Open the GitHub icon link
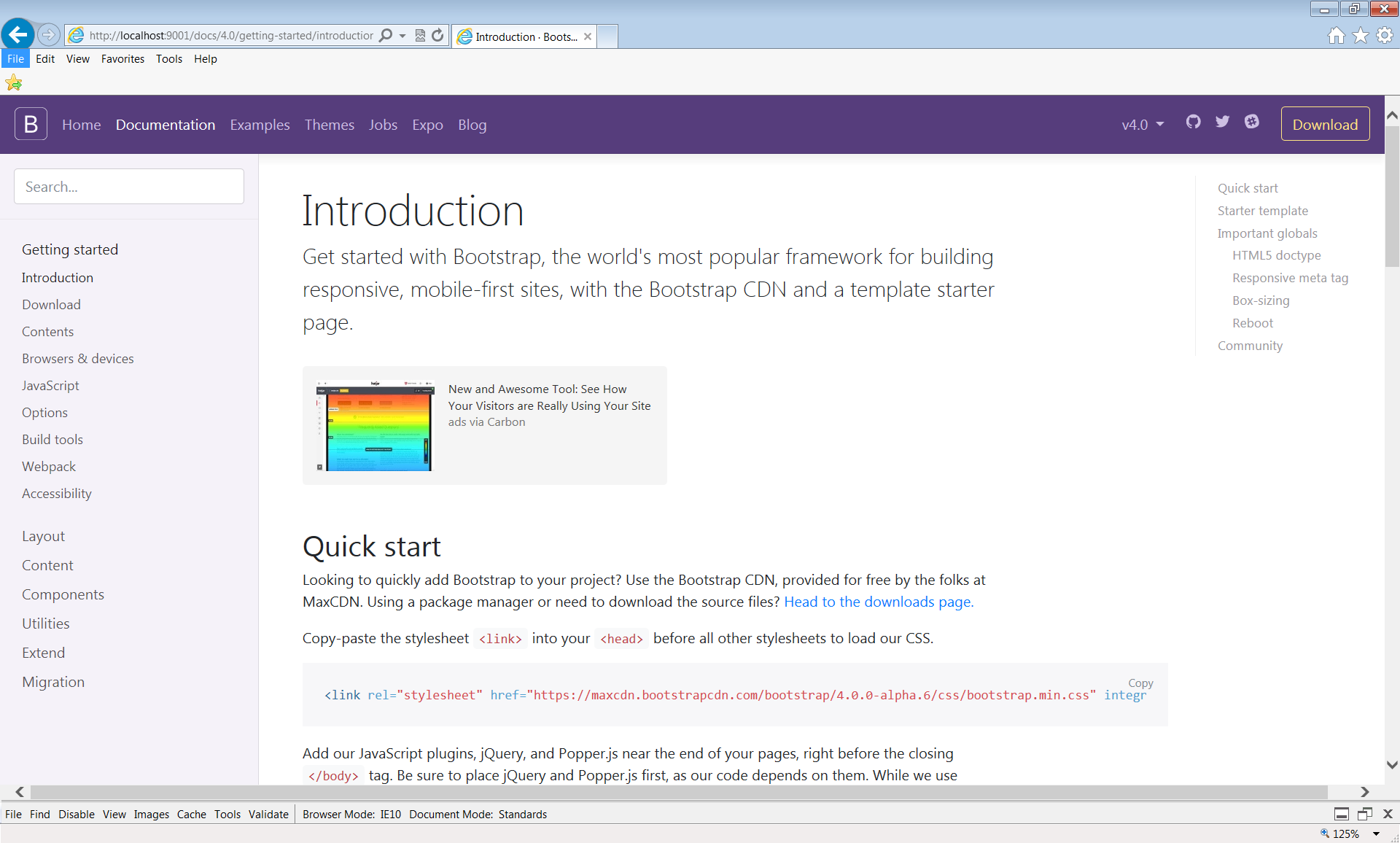The image size is (1400, 843). (x=1193, y=122)
